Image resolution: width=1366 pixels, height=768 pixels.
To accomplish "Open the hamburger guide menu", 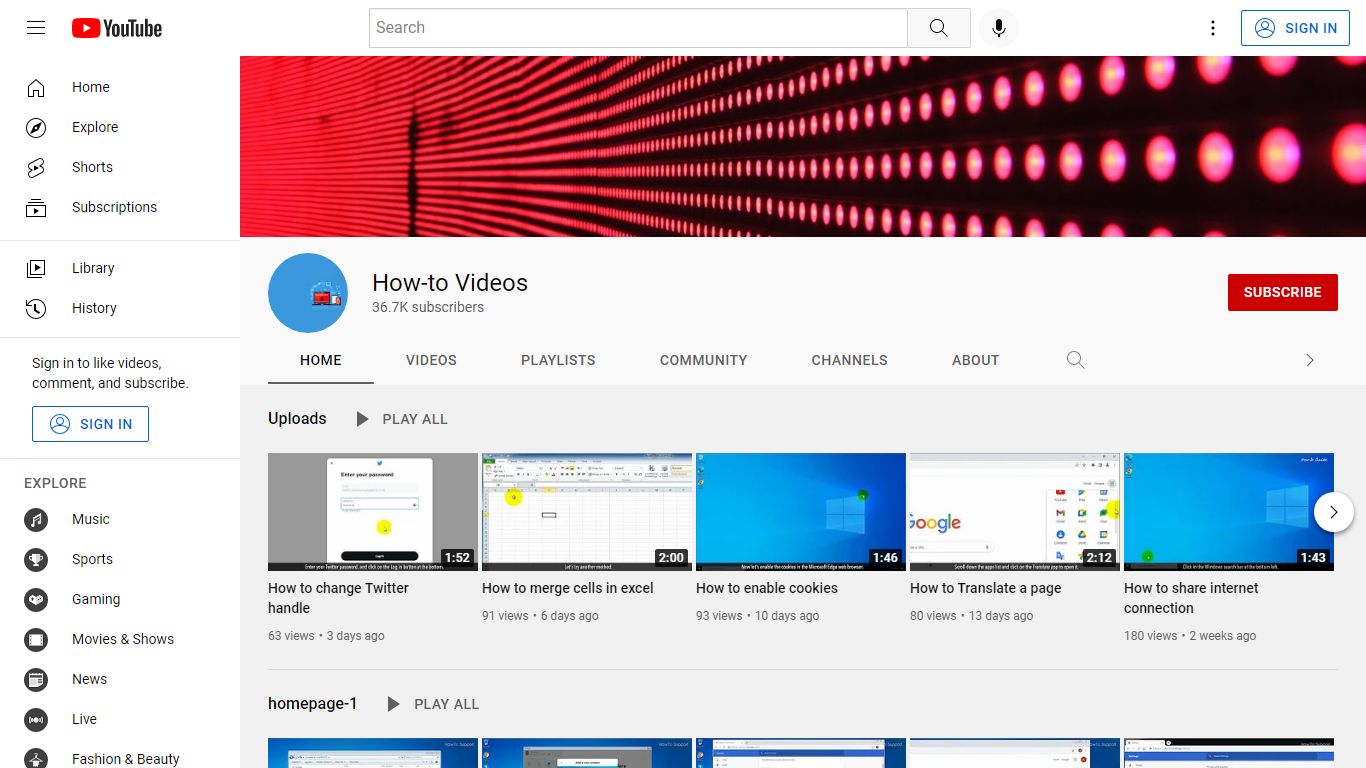I will pyautogui.click(x=36, y=28).
